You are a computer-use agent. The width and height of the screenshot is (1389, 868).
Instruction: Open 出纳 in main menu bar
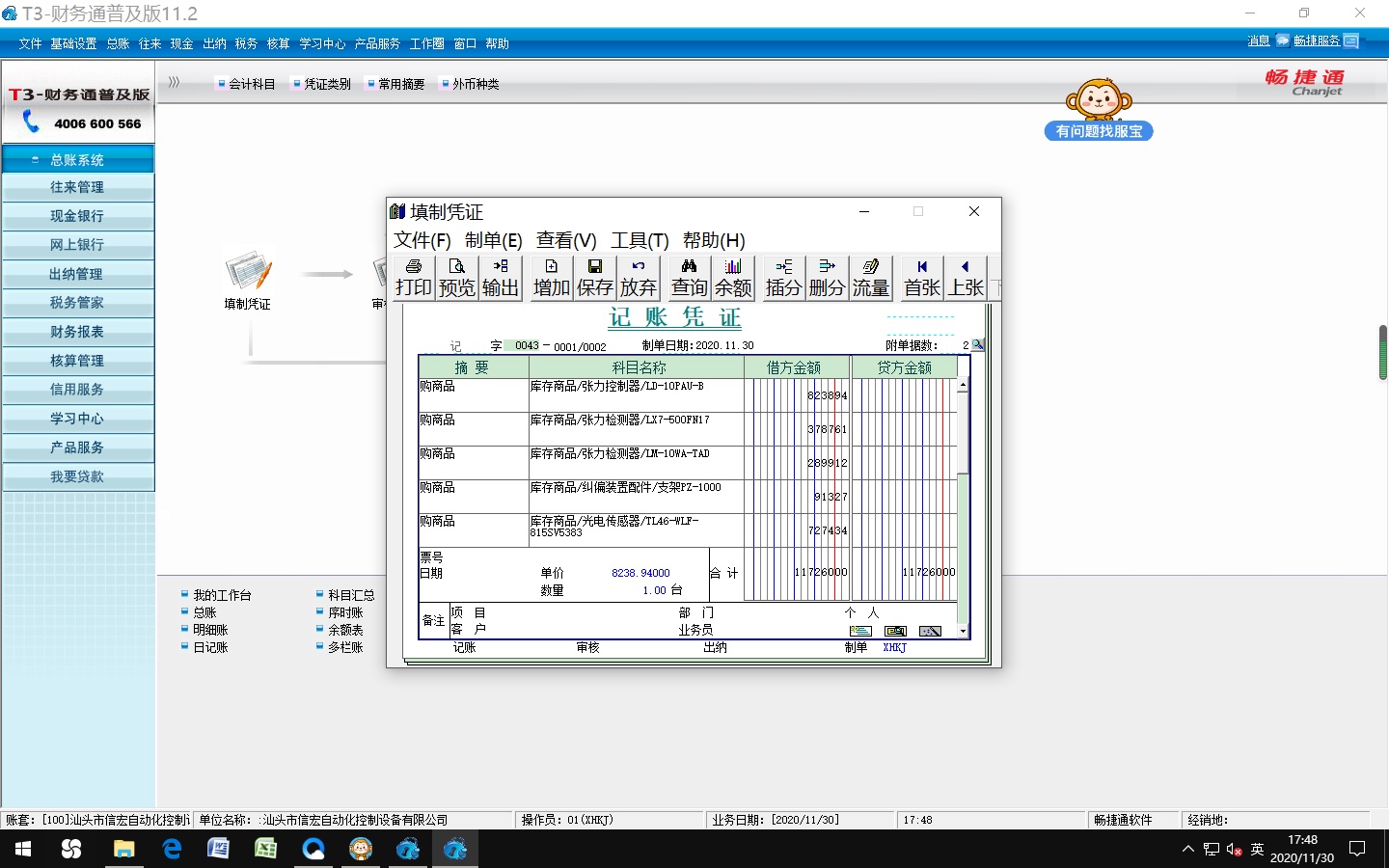214,43
